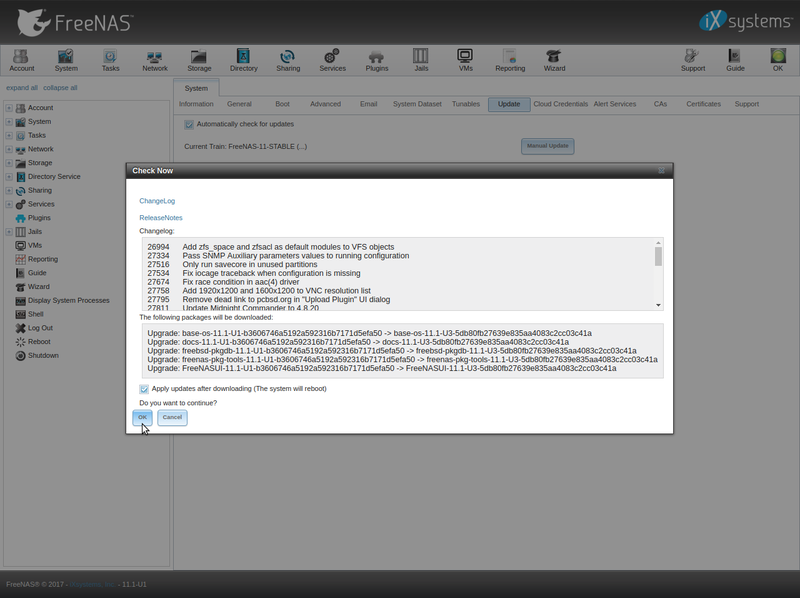Launch the Wizard from toolbar

(x=554, y=60)
